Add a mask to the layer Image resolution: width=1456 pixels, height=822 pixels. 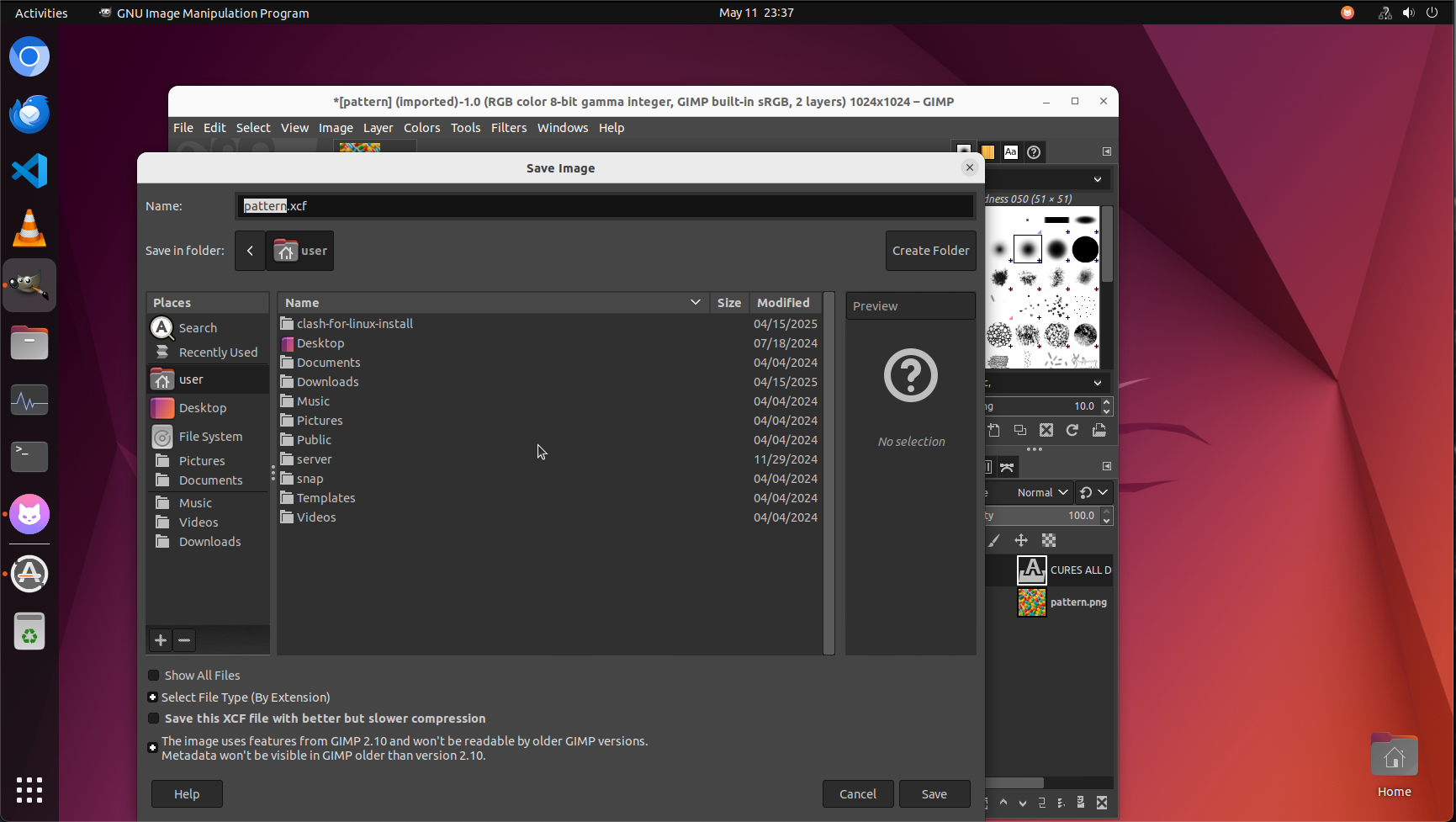[x=1081, y=803]
